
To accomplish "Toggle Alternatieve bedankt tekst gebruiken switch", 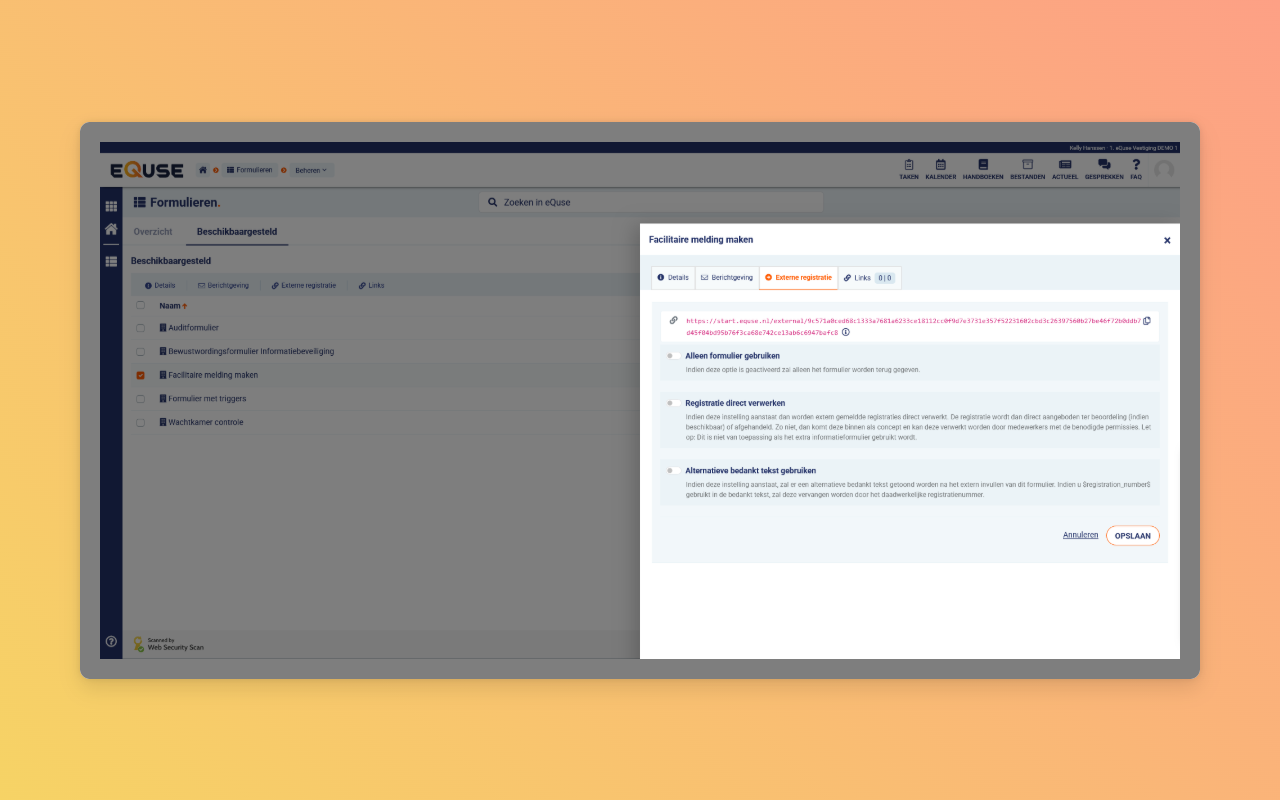I will click(674, 470).
